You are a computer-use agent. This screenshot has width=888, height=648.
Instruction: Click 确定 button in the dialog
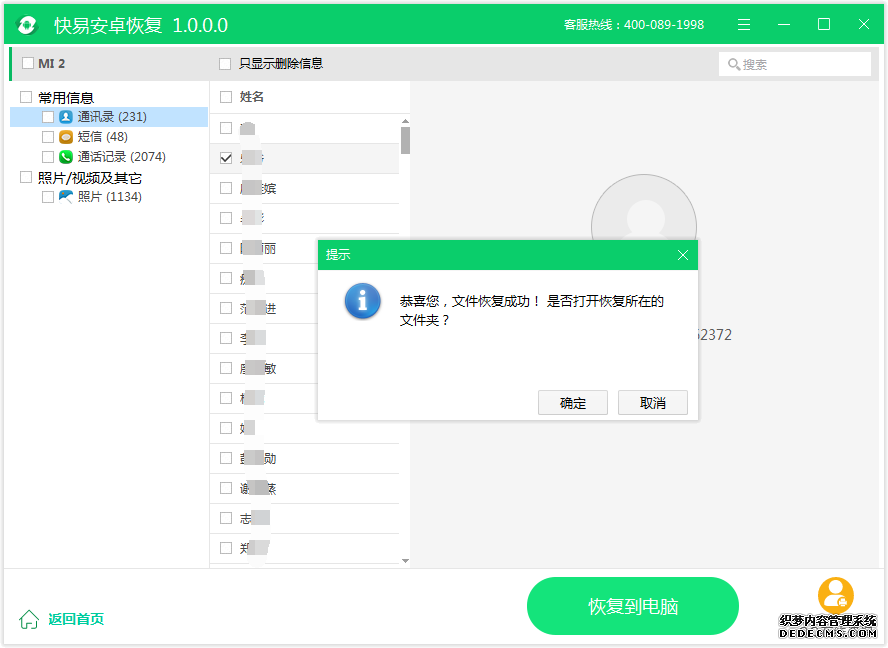tap(573, 403)
